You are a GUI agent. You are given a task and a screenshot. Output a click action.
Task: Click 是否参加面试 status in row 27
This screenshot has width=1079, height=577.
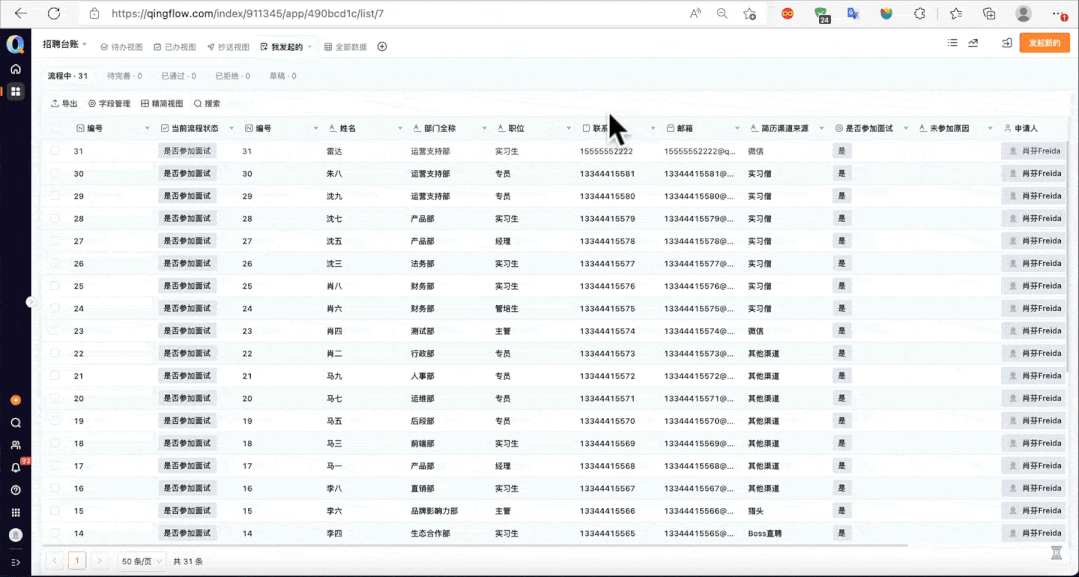[x=187, y=241]
